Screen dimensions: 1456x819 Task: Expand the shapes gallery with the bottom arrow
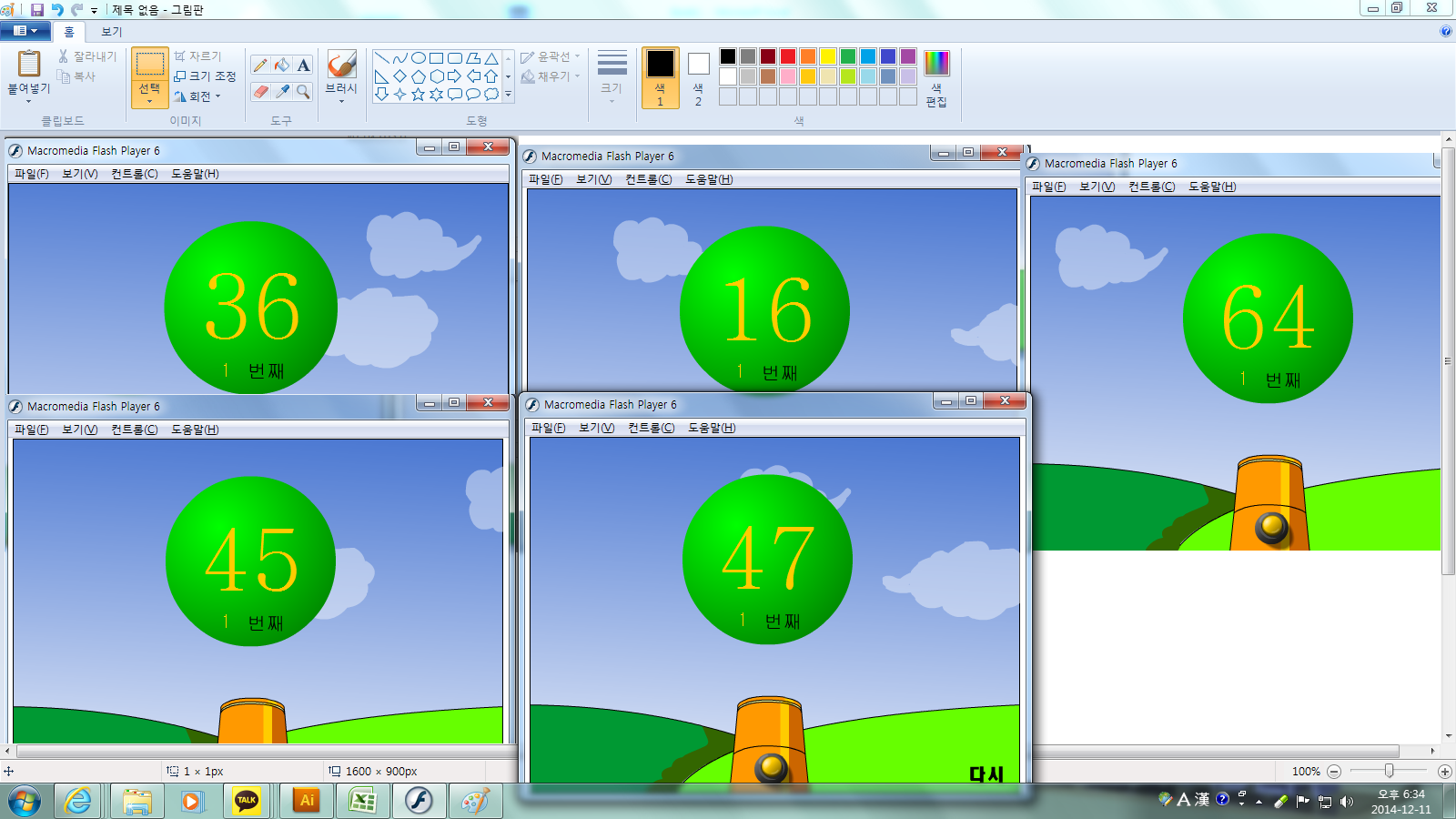(508, 94)
